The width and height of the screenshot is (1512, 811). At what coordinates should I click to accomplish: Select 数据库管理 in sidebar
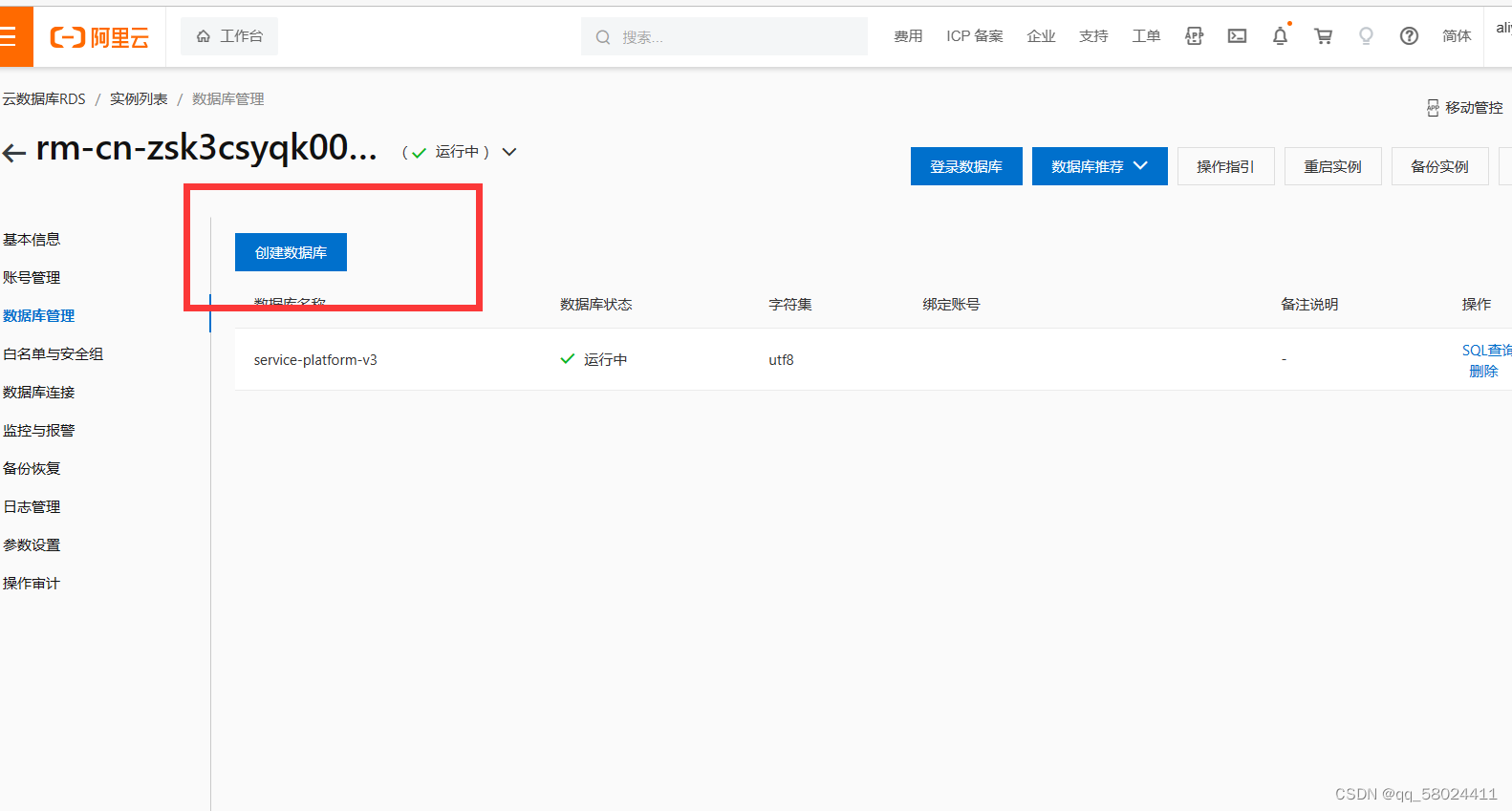[x=38, y=316]
